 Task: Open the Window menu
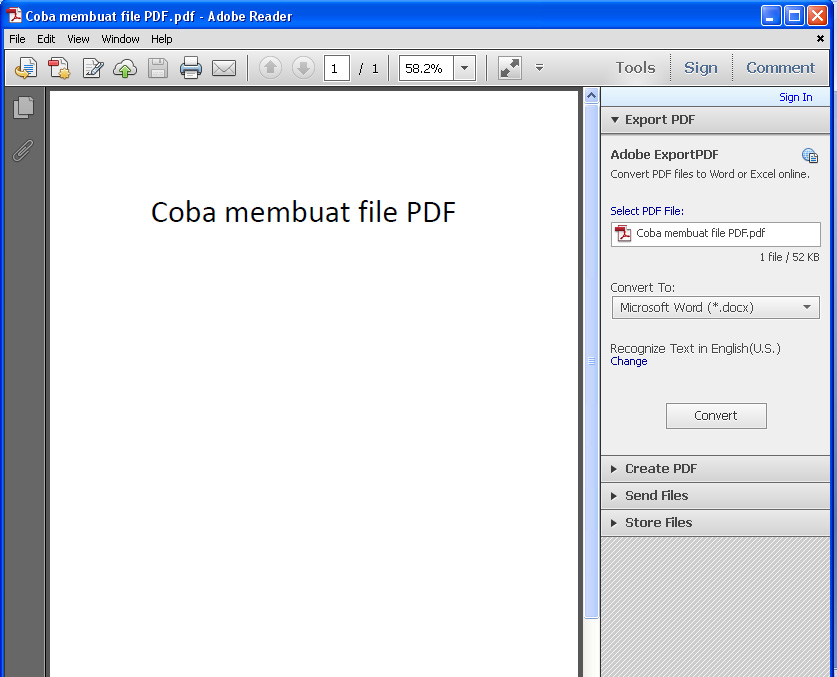pos(120,39)
